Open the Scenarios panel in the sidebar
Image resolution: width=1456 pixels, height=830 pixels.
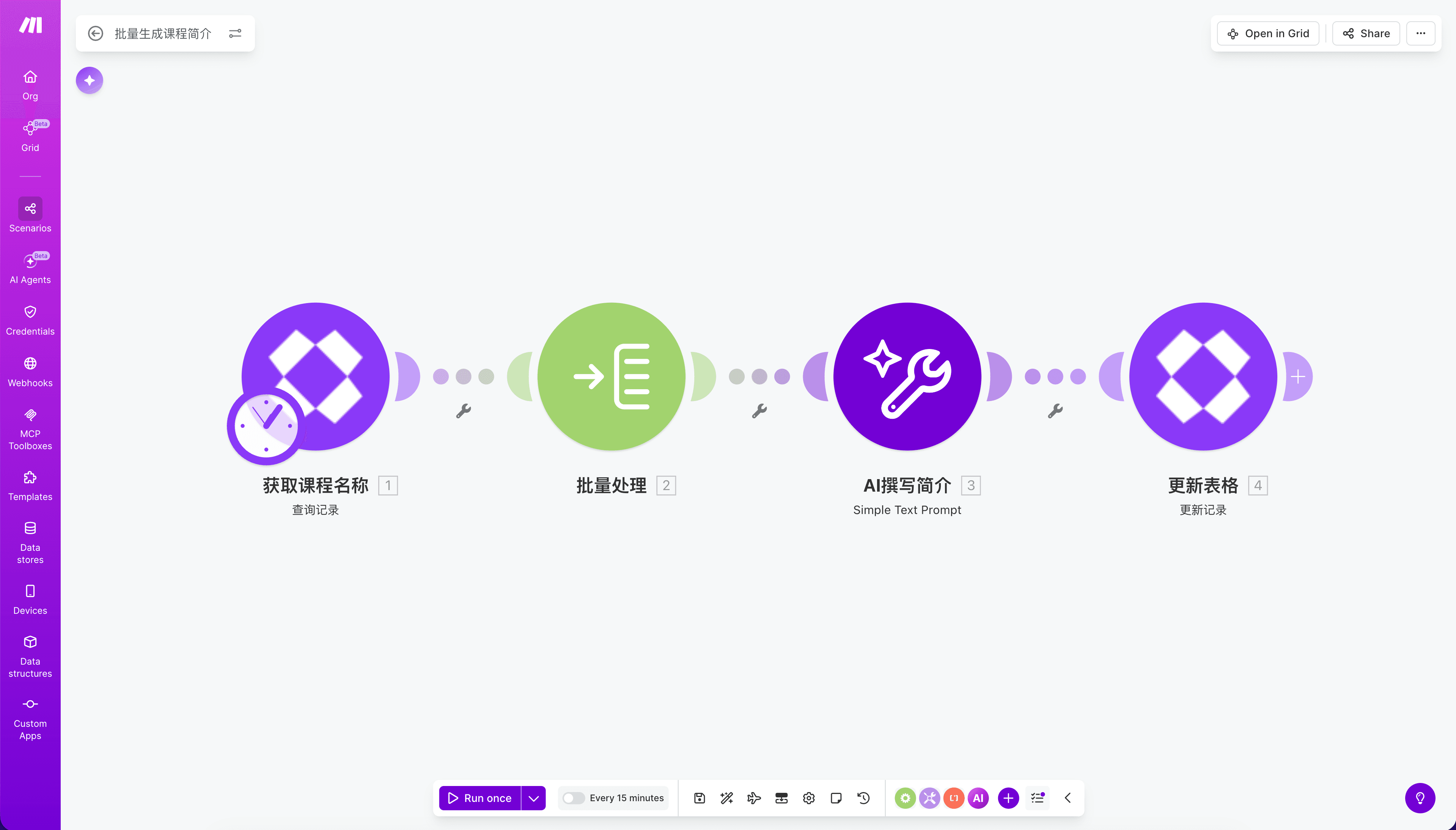30,215
